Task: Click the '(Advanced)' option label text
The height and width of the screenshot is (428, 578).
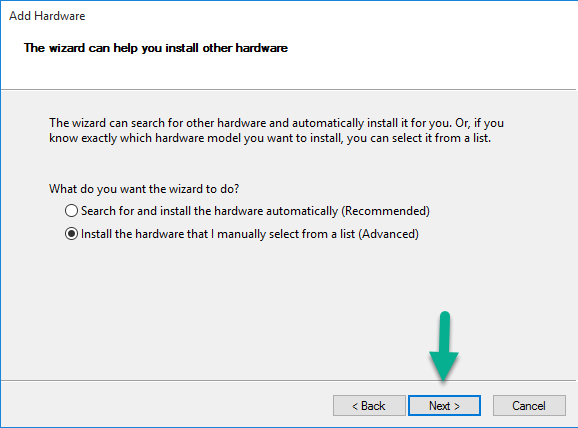Action: pos(389,234)
